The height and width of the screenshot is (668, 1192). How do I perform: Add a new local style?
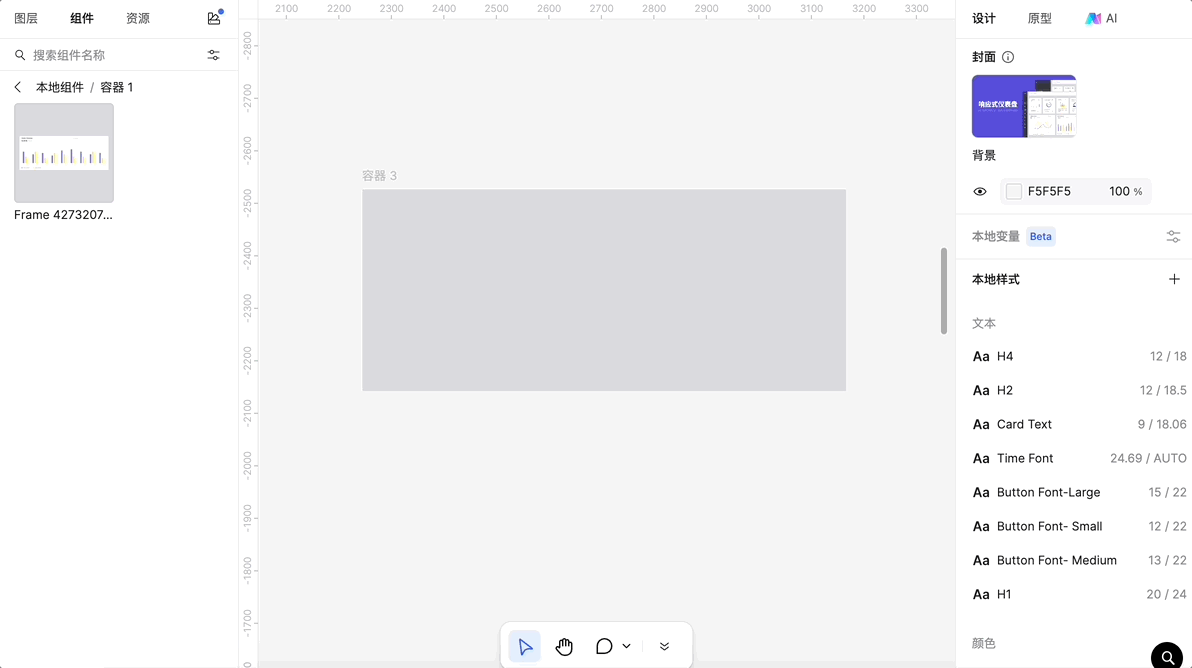1174,279
